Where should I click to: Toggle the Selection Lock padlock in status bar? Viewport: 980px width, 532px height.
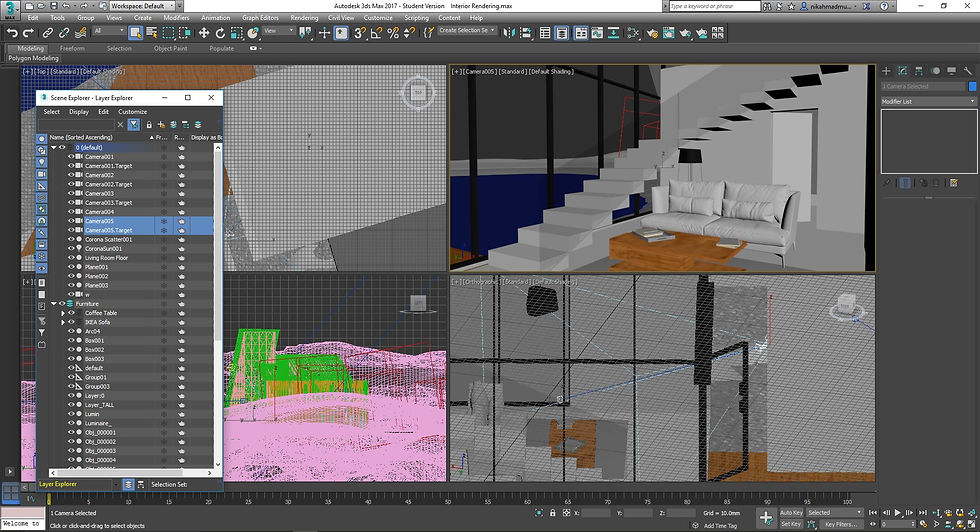[552, 513]
